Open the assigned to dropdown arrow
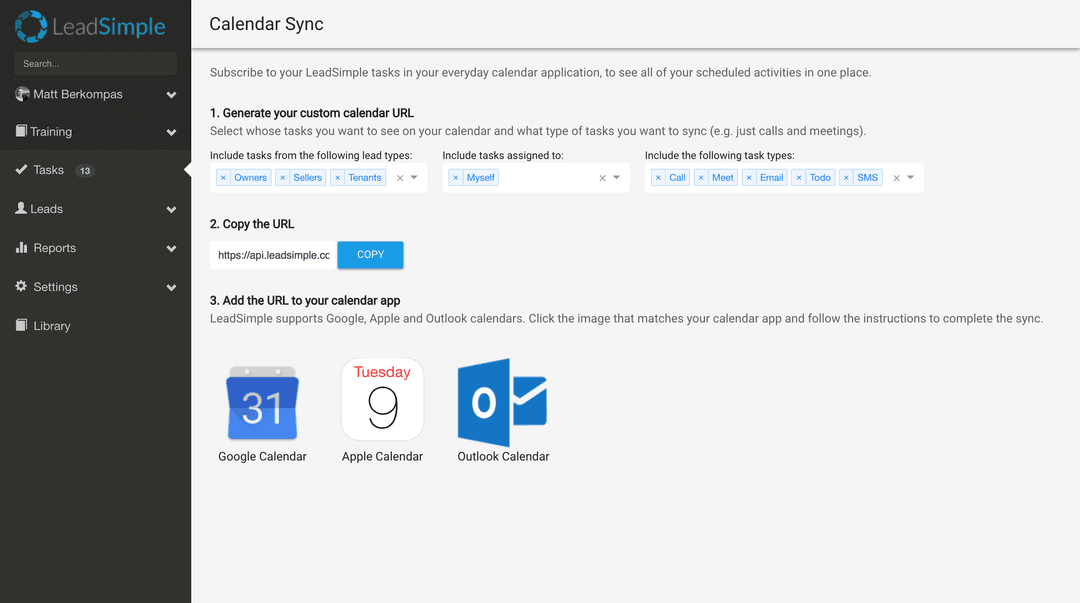 pyautogui.click(x=617, y=178)
